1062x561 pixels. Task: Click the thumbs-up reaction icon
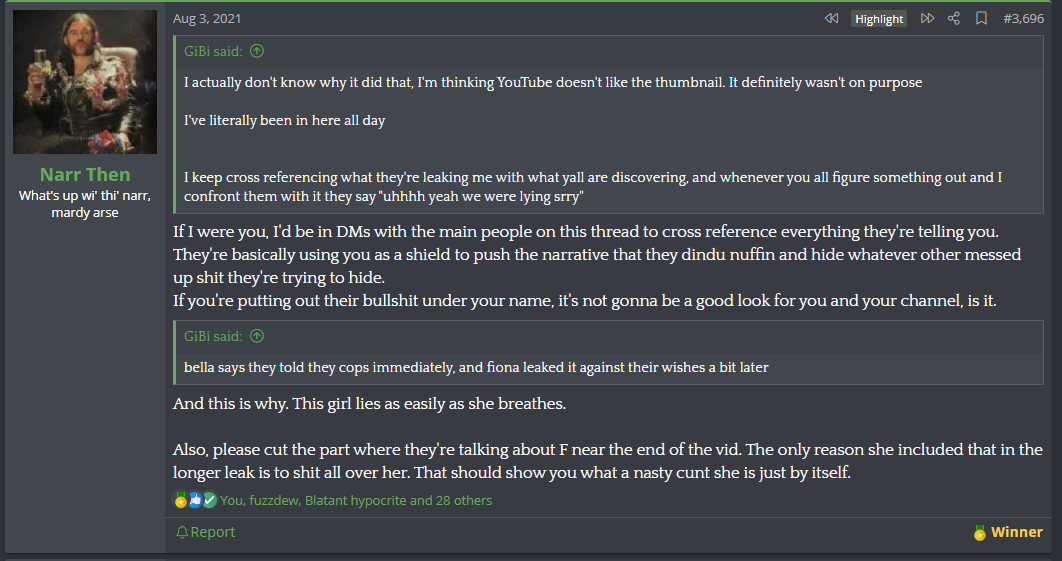click(195, 500)
